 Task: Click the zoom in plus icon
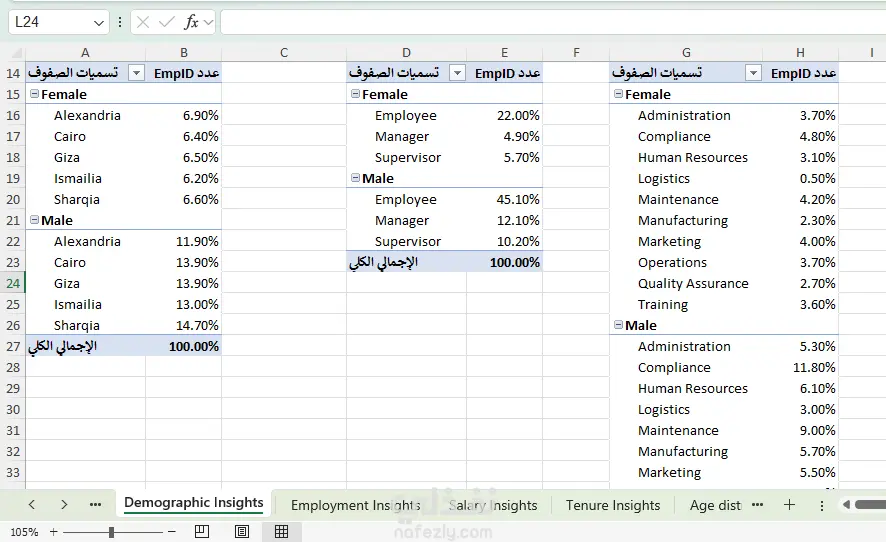point(54,532)
